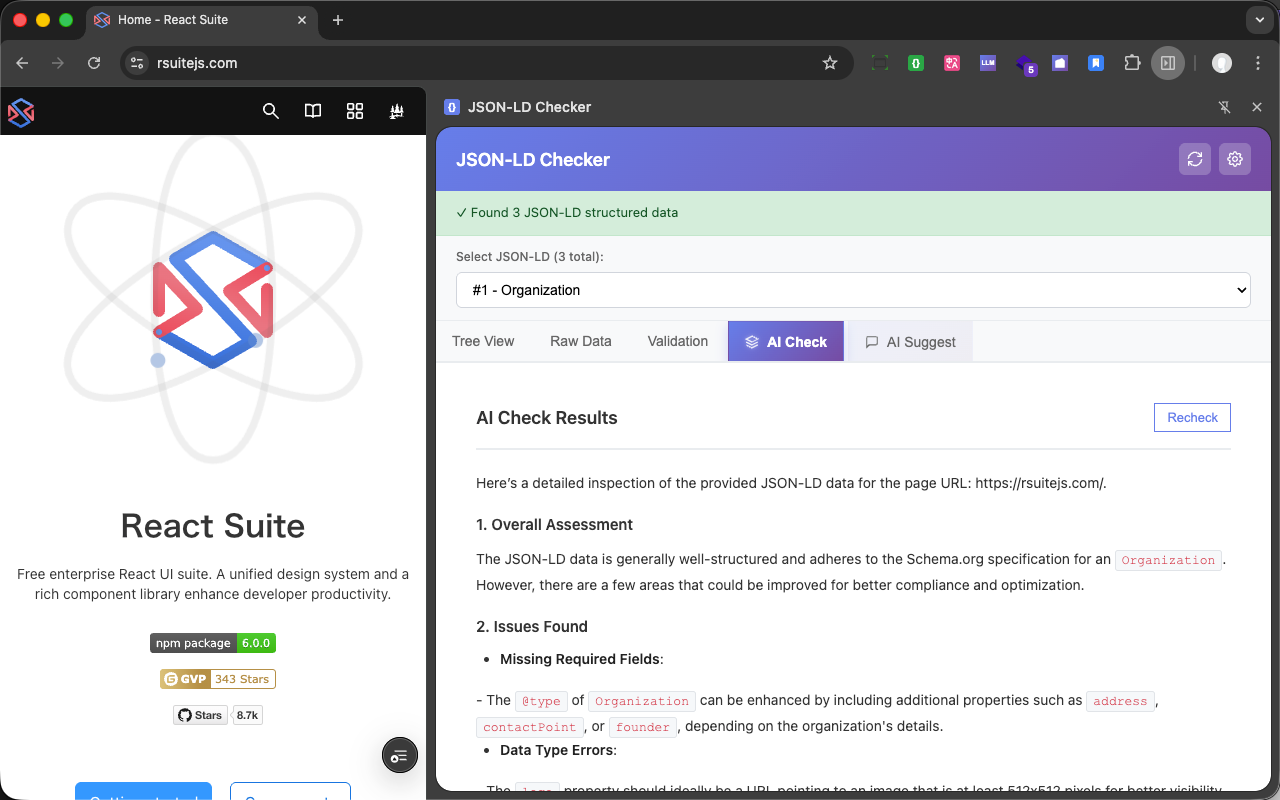
Task: Open the tab search dropdown arrow
Action: coord(1258,20)
